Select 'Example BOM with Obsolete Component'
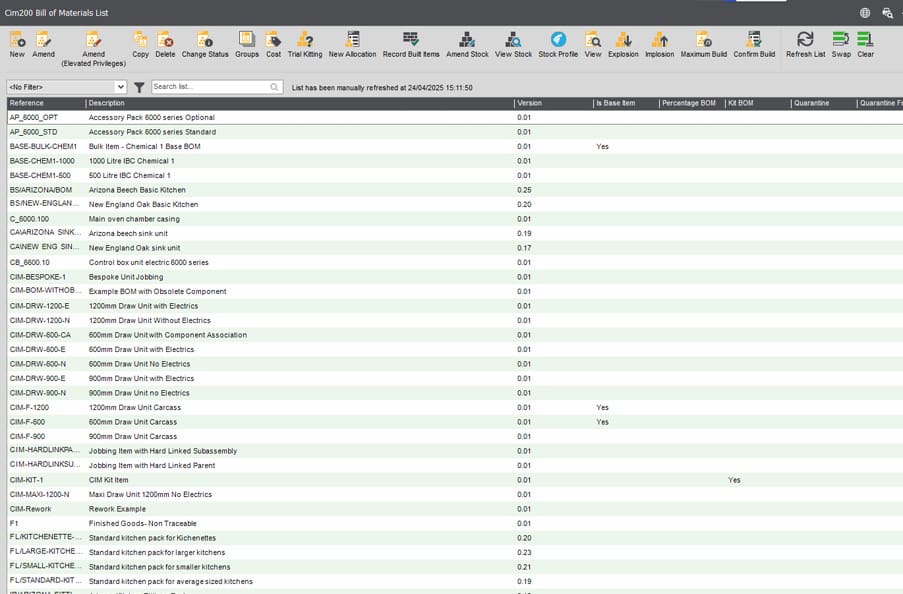903x594 pixels. coord(157,292)
